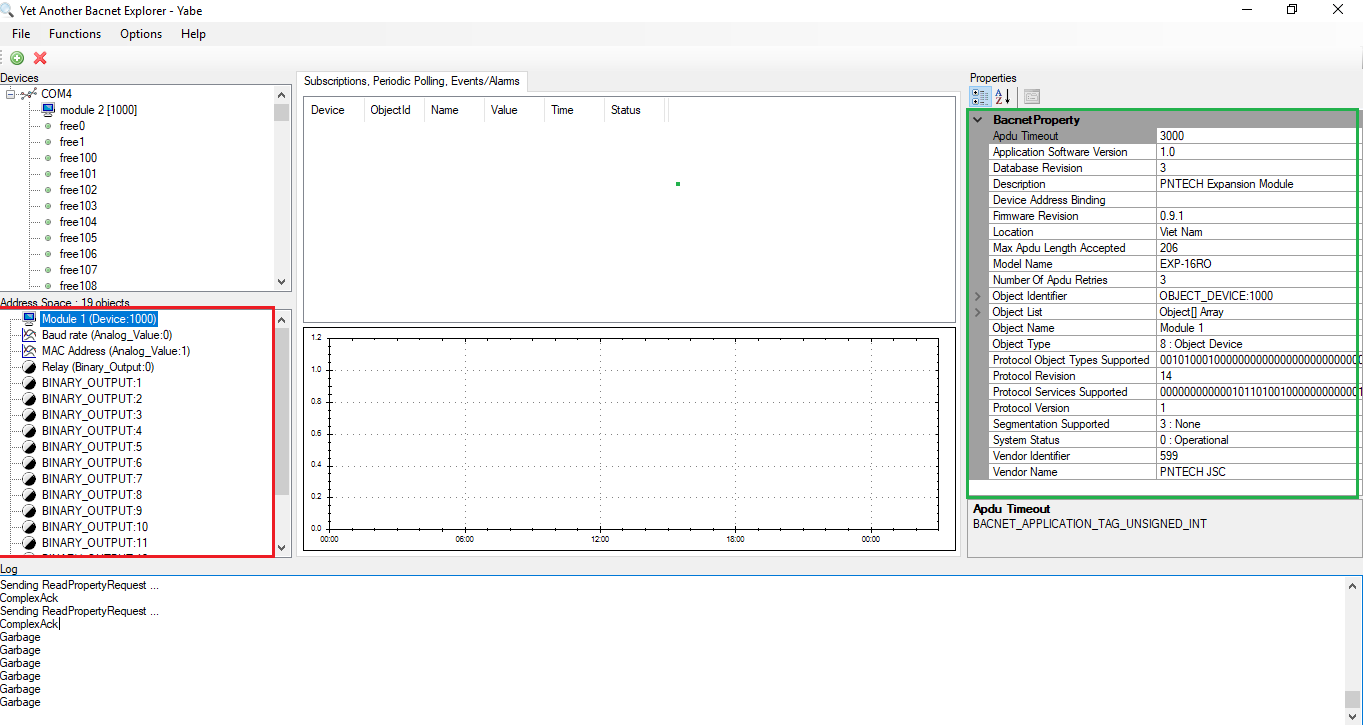Expand the Object List property row

tap(978, 312)
